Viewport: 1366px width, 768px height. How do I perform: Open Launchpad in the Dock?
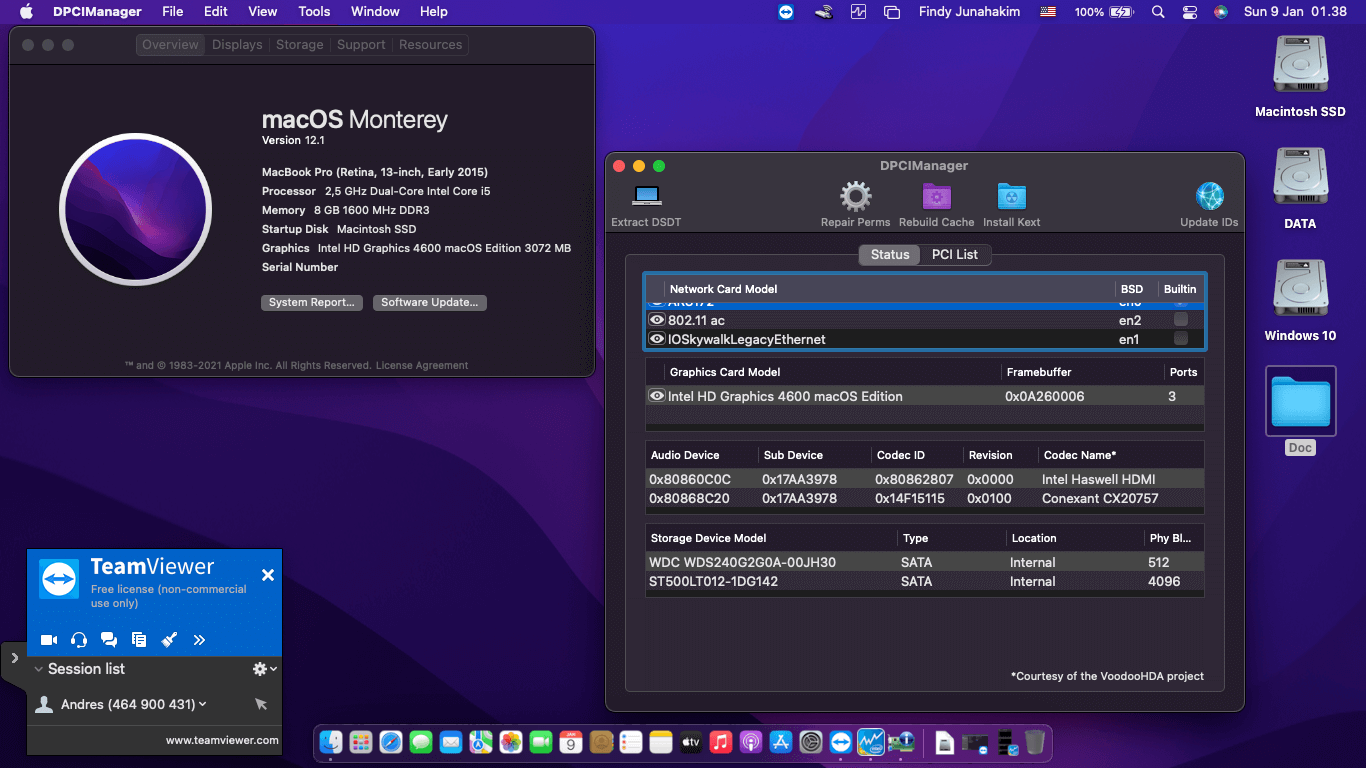pyautogui.click(x=361, y=742)
